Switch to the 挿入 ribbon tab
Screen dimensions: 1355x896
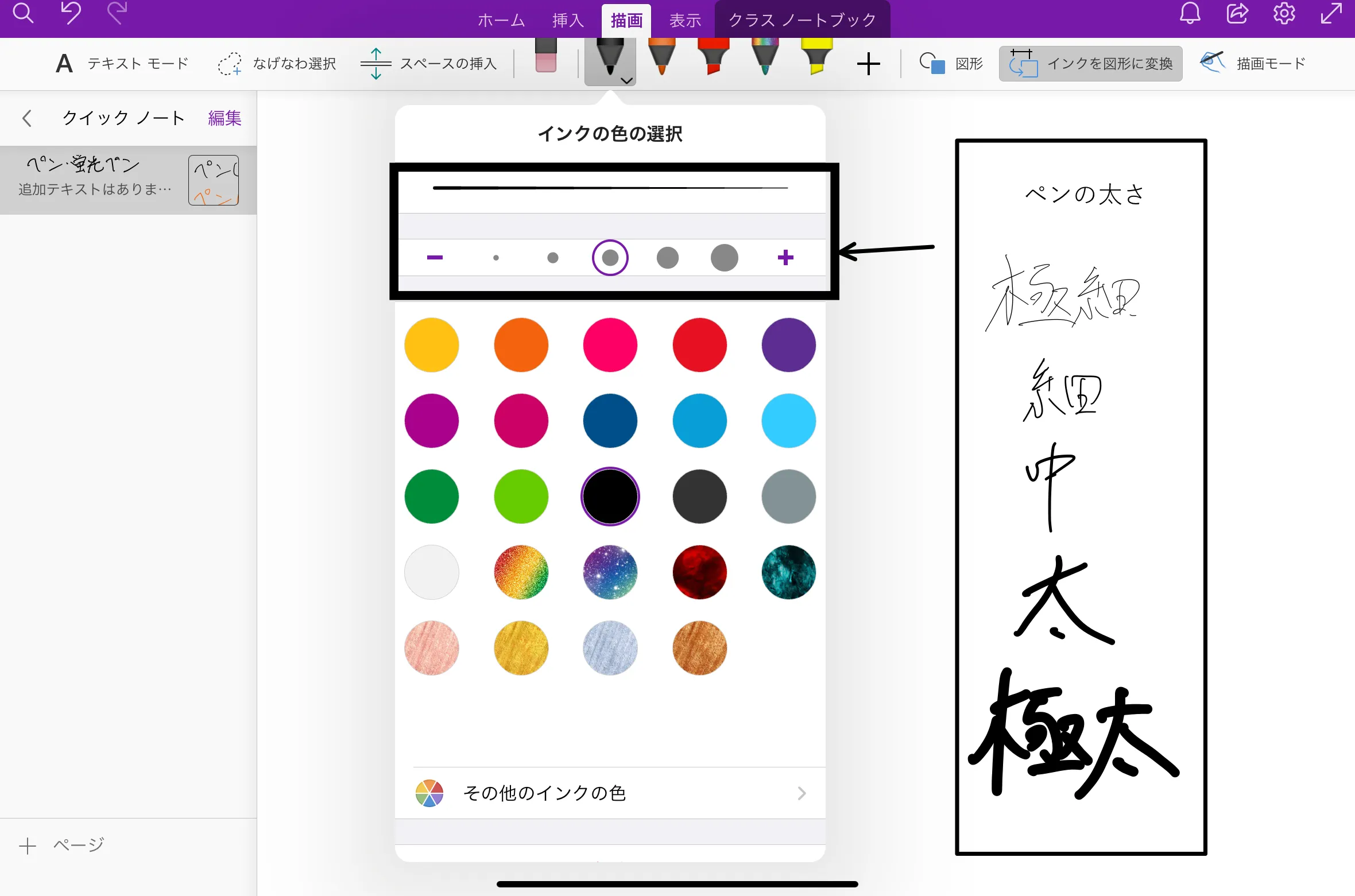[567, 20]
